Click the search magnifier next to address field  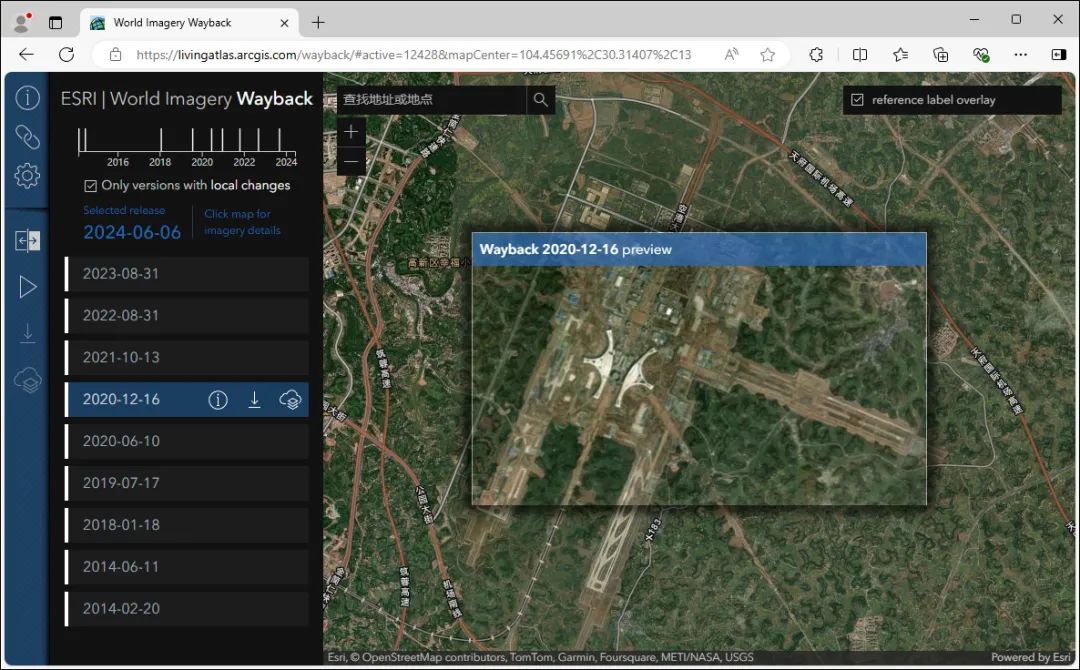click(x=540, y=100)
